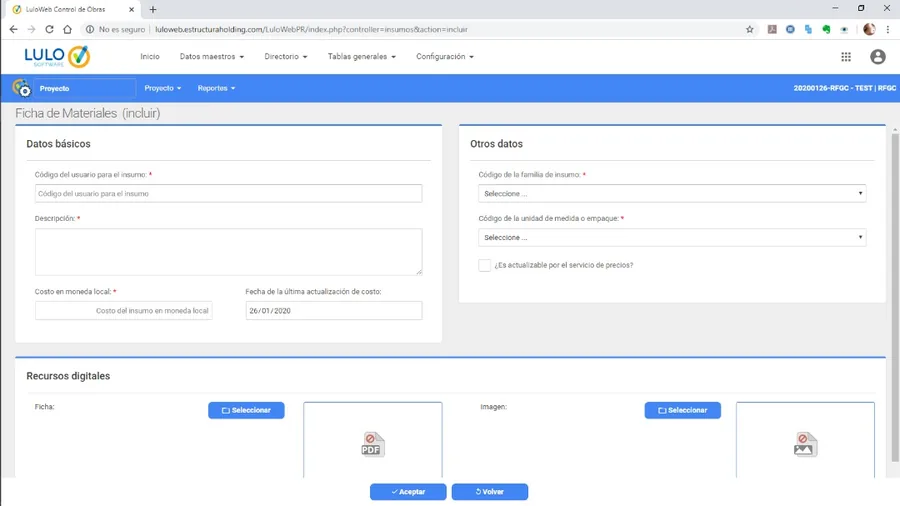Click the image placeholder thumbnail for Imagen
This screenshot has height=506, width=900.
coord(805,443)
